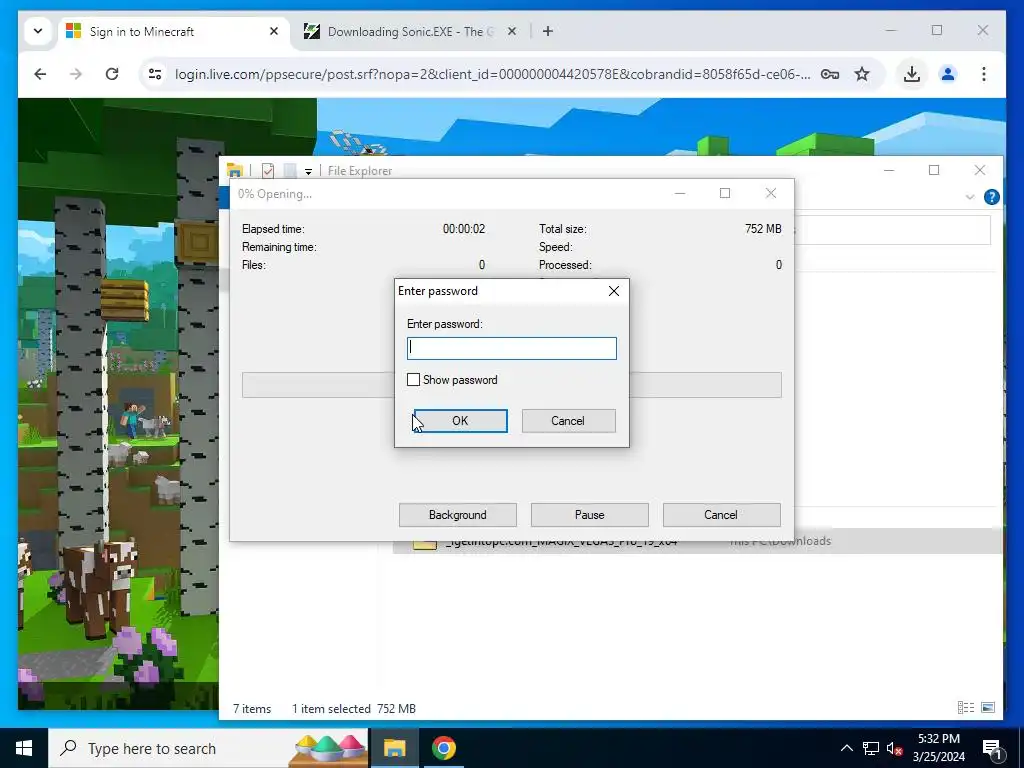Click the taskbar search box
The width and height of the screenshot is (1024, 768).
coord(209,748)
